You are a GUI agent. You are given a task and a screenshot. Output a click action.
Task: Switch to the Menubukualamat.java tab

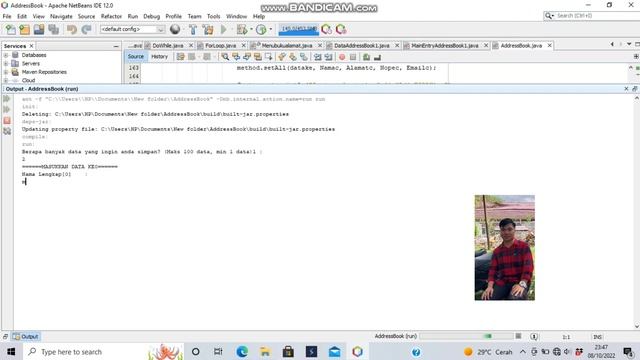pyautogui.click(x=287, y=46)
